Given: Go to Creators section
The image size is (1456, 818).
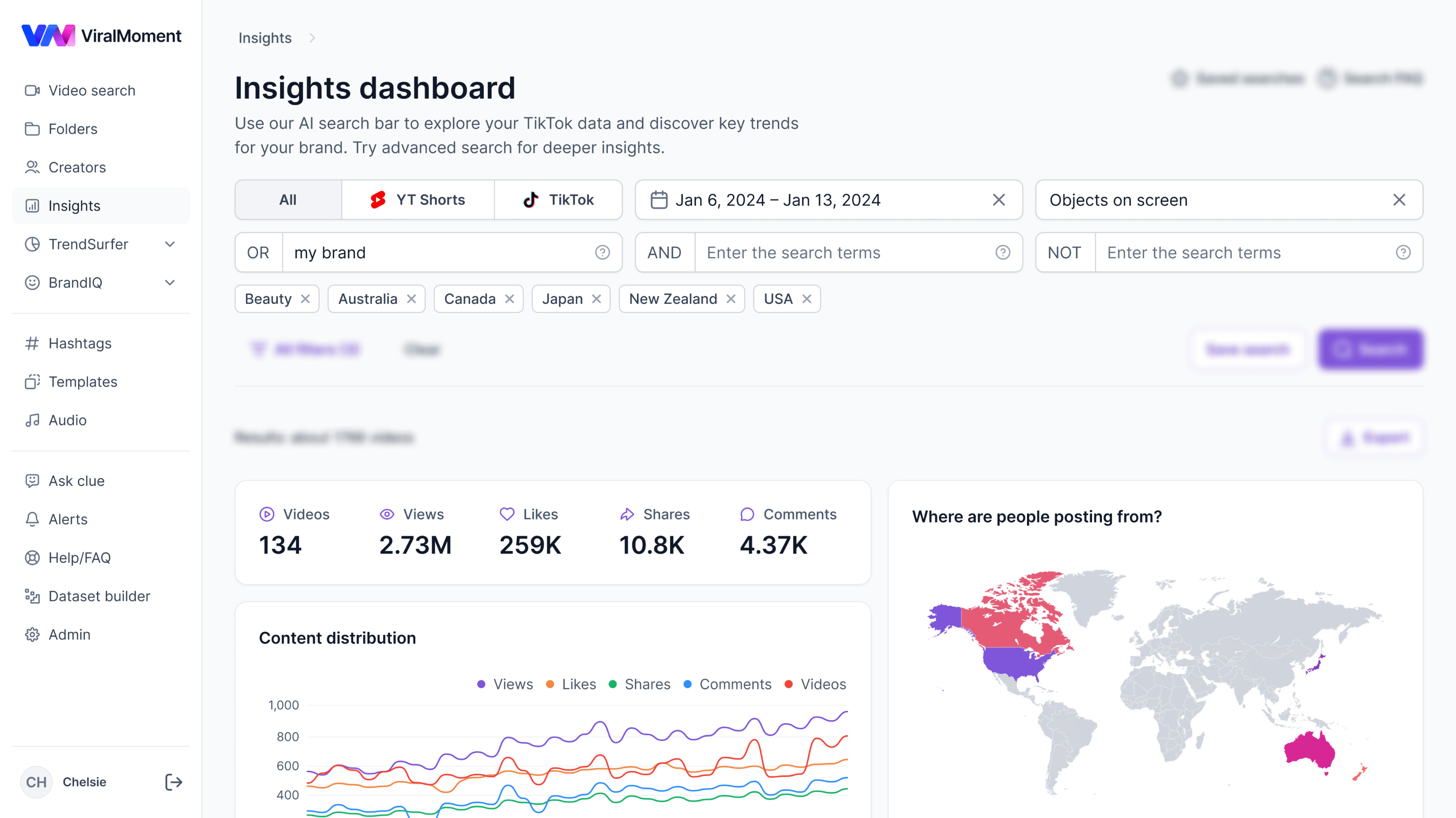Looking at the screenshot, I should click(x=101, y=167).
